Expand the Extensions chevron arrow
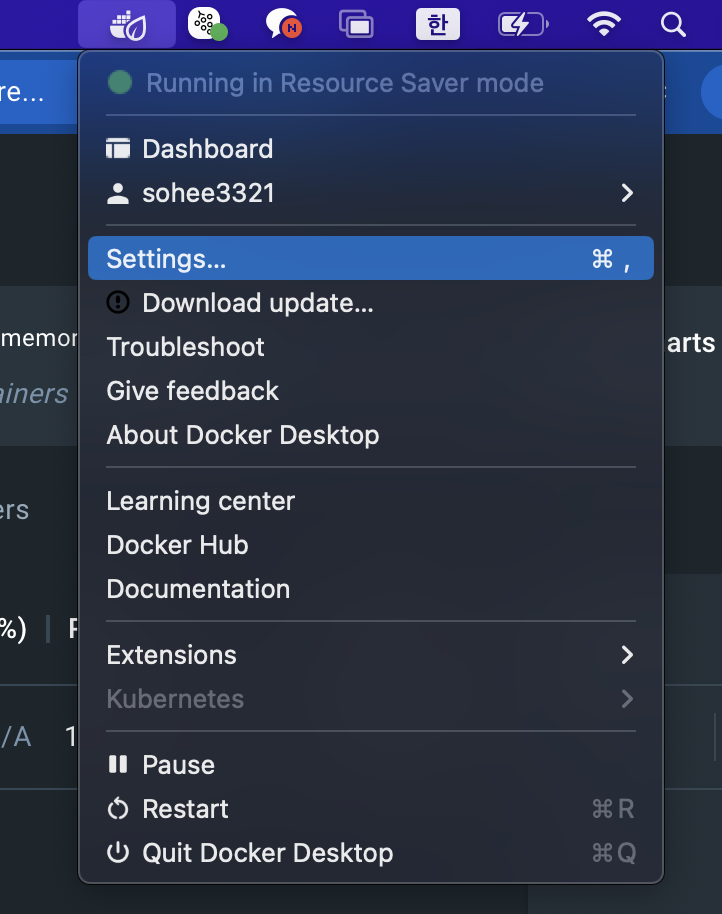This screenshot has height=914, width=722. coord(627,655)
